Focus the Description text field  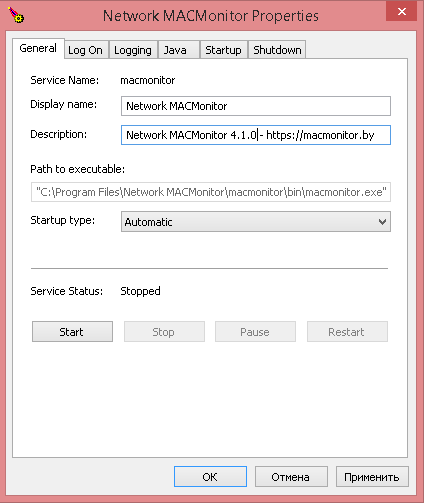pos(256,135)
